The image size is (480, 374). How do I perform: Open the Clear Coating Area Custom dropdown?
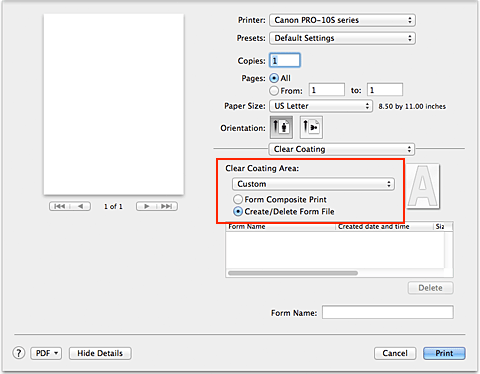click(x=313, y=184)
